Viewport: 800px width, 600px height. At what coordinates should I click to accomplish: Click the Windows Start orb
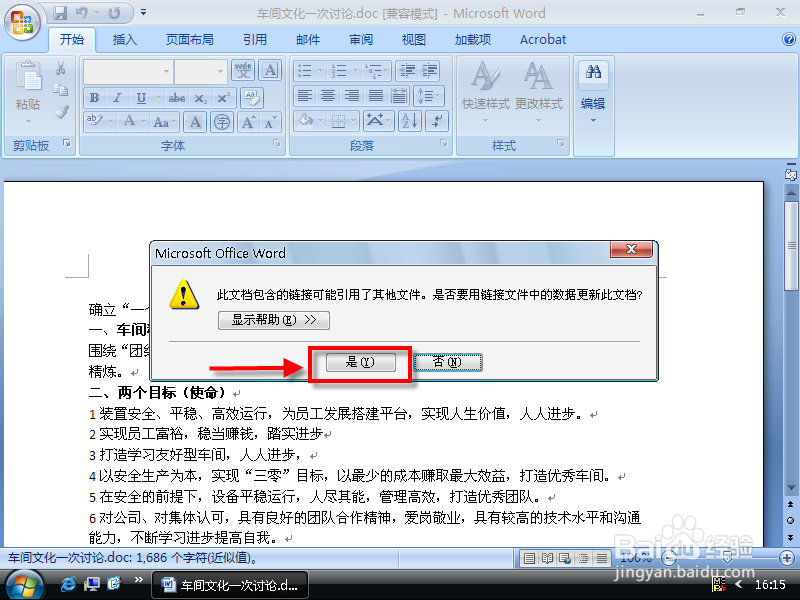(x=24, y=585)
